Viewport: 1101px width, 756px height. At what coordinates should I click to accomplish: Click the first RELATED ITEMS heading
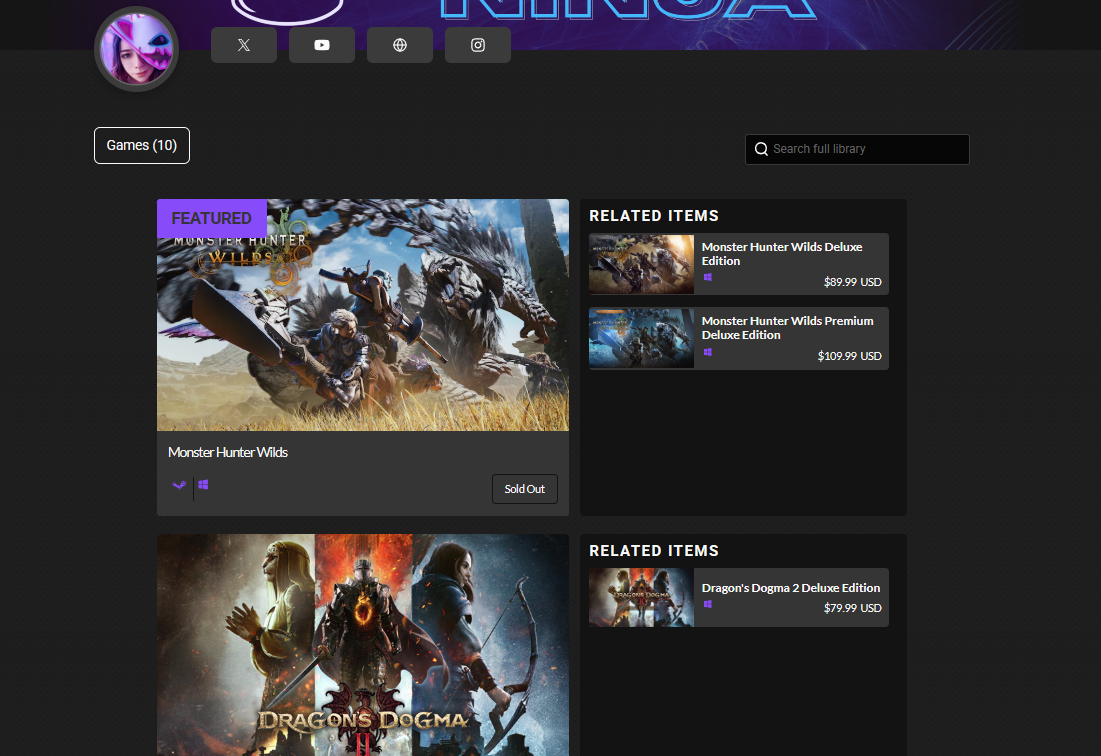click(x=654, y=215)
